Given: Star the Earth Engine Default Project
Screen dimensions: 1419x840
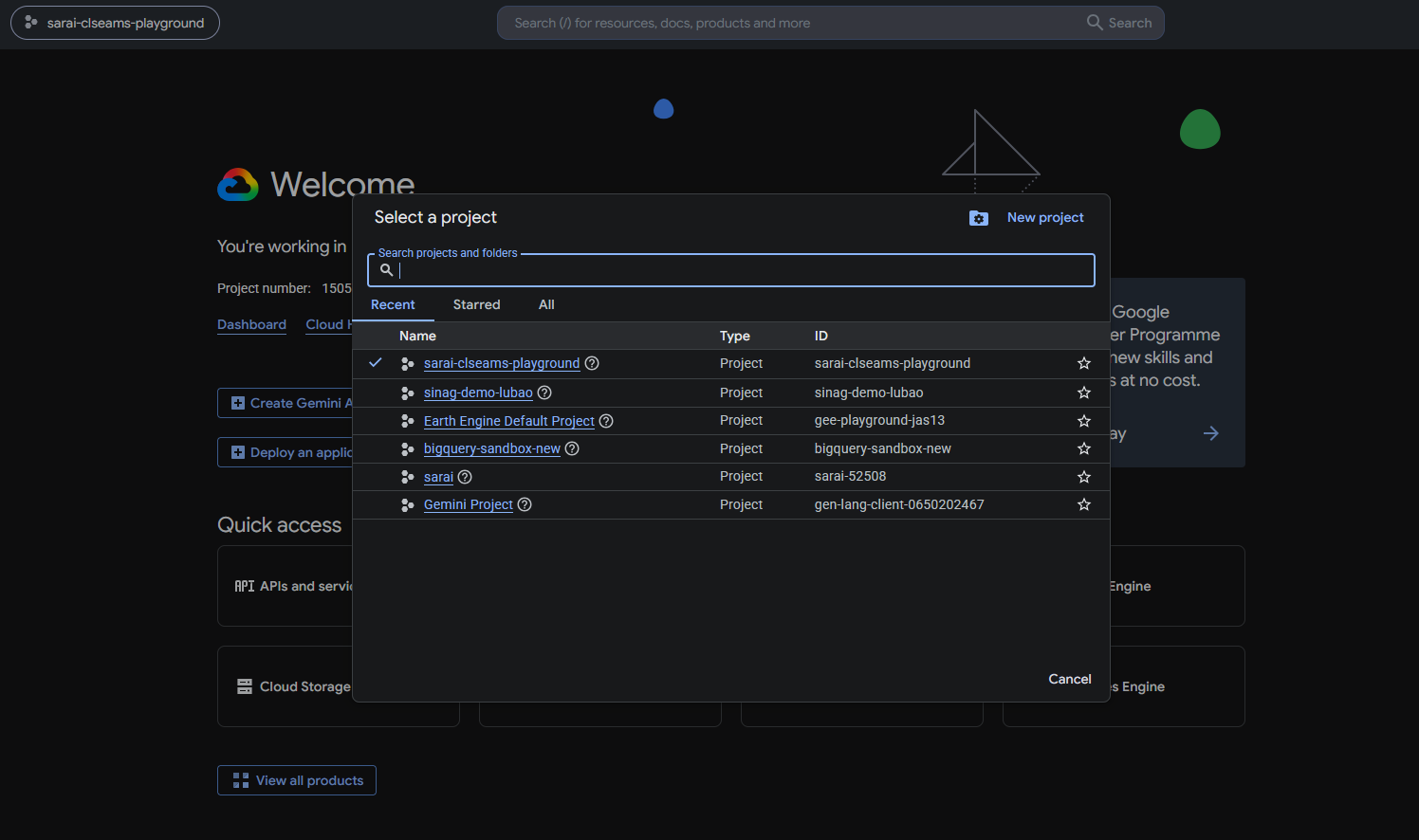Looking at the screenshot, I should tap(1084, 421).
